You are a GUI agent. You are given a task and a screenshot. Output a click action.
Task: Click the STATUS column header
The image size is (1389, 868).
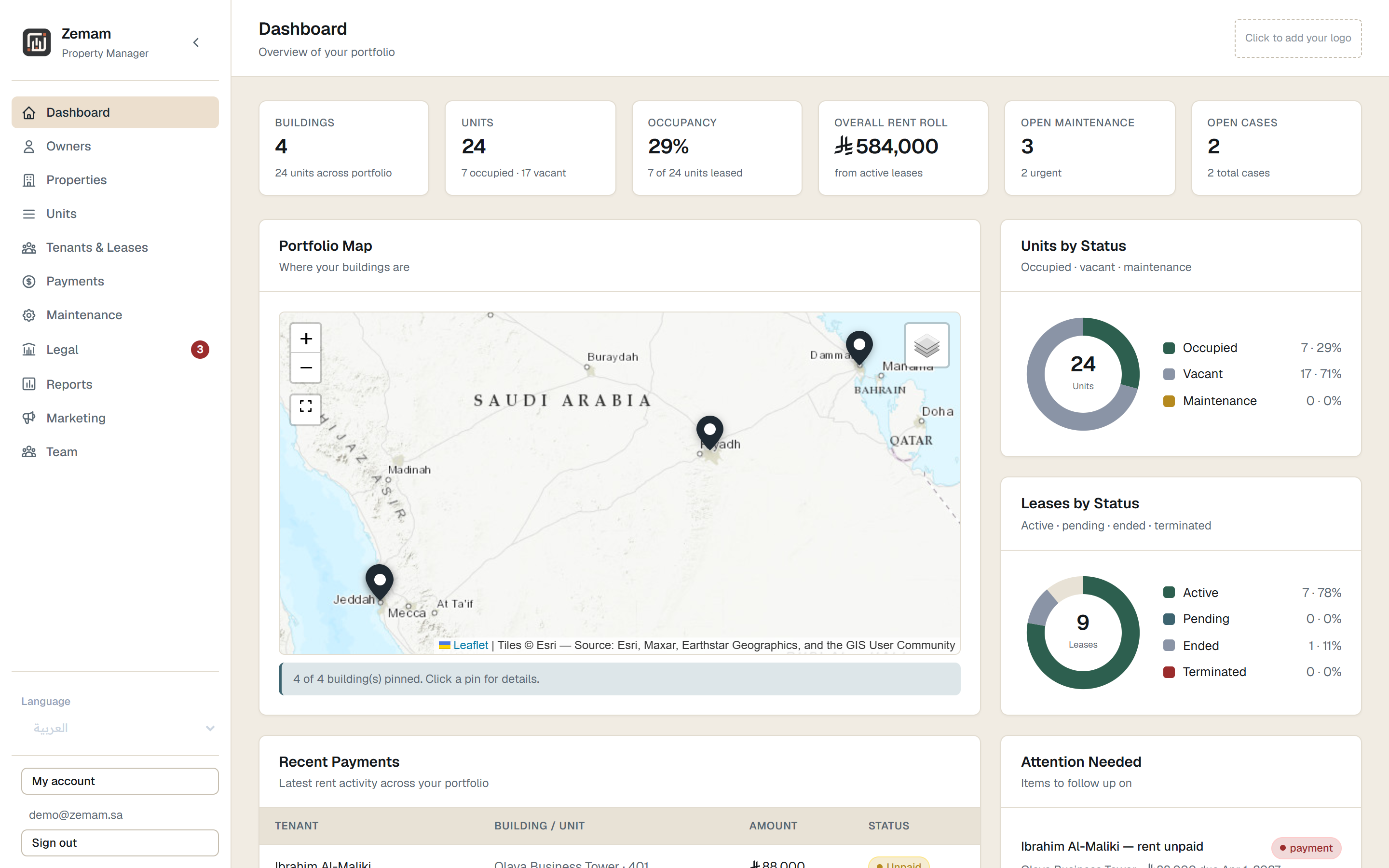coord(888,826)
